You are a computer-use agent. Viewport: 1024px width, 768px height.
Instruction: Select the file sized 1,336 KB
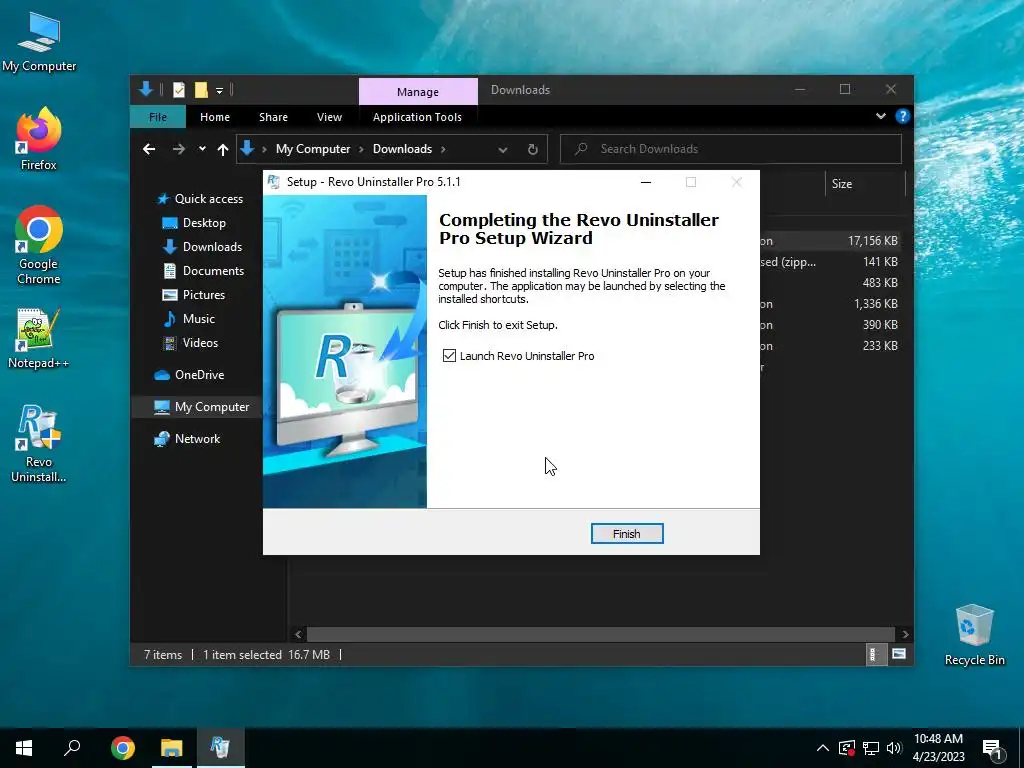875,304
